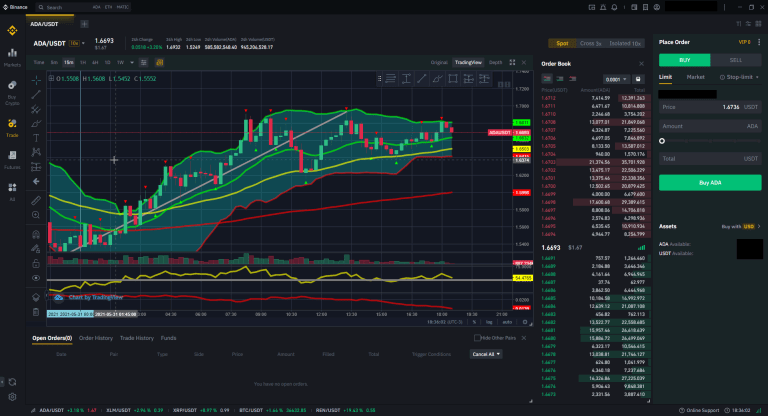Click the green Buy ADA button
The image size is (768, 416).
pyautogui.click(x=710, y=182)
